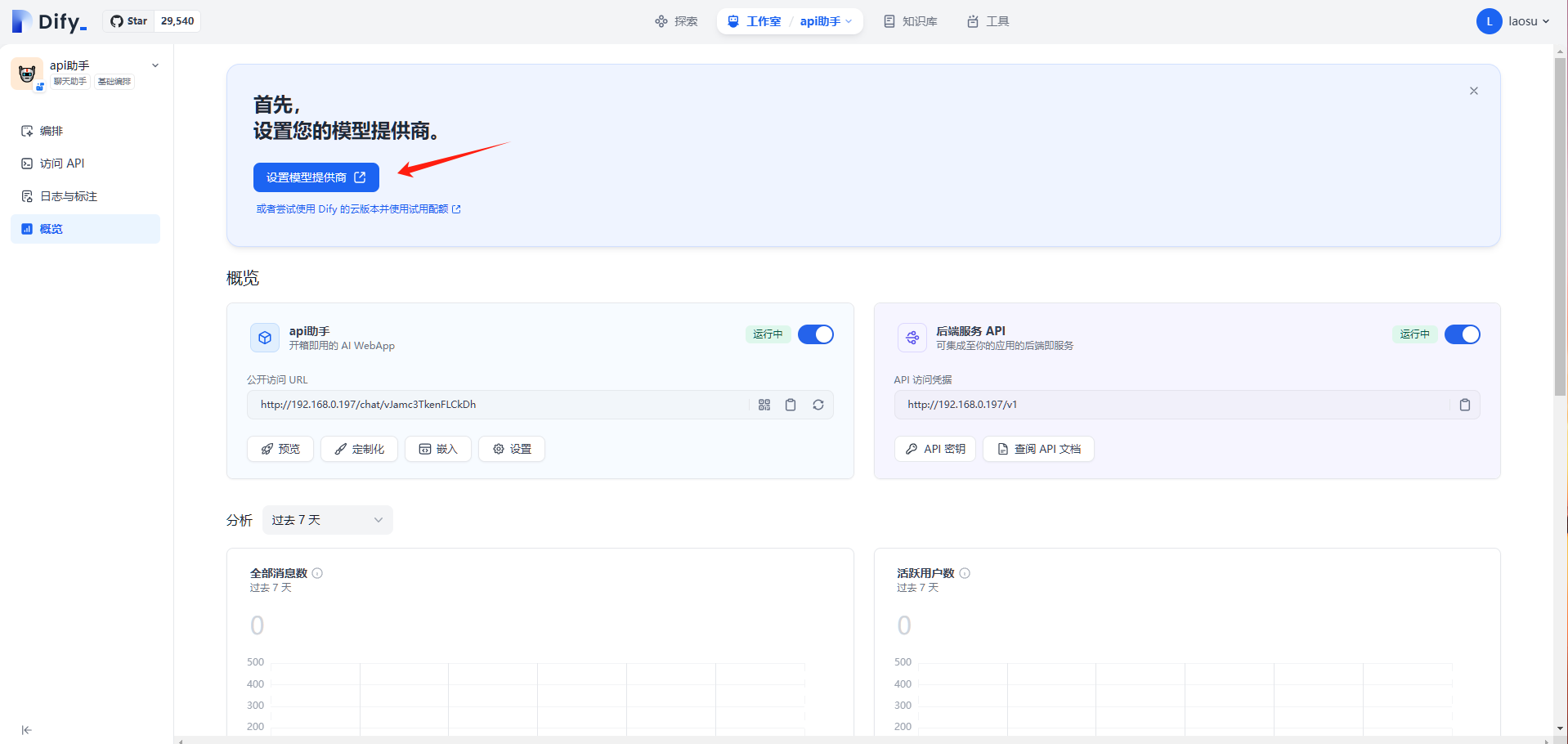This screenshot has width=1568, height=744.
Task: Click scrollbar down arrow
Action: [x=1561, y=728]
